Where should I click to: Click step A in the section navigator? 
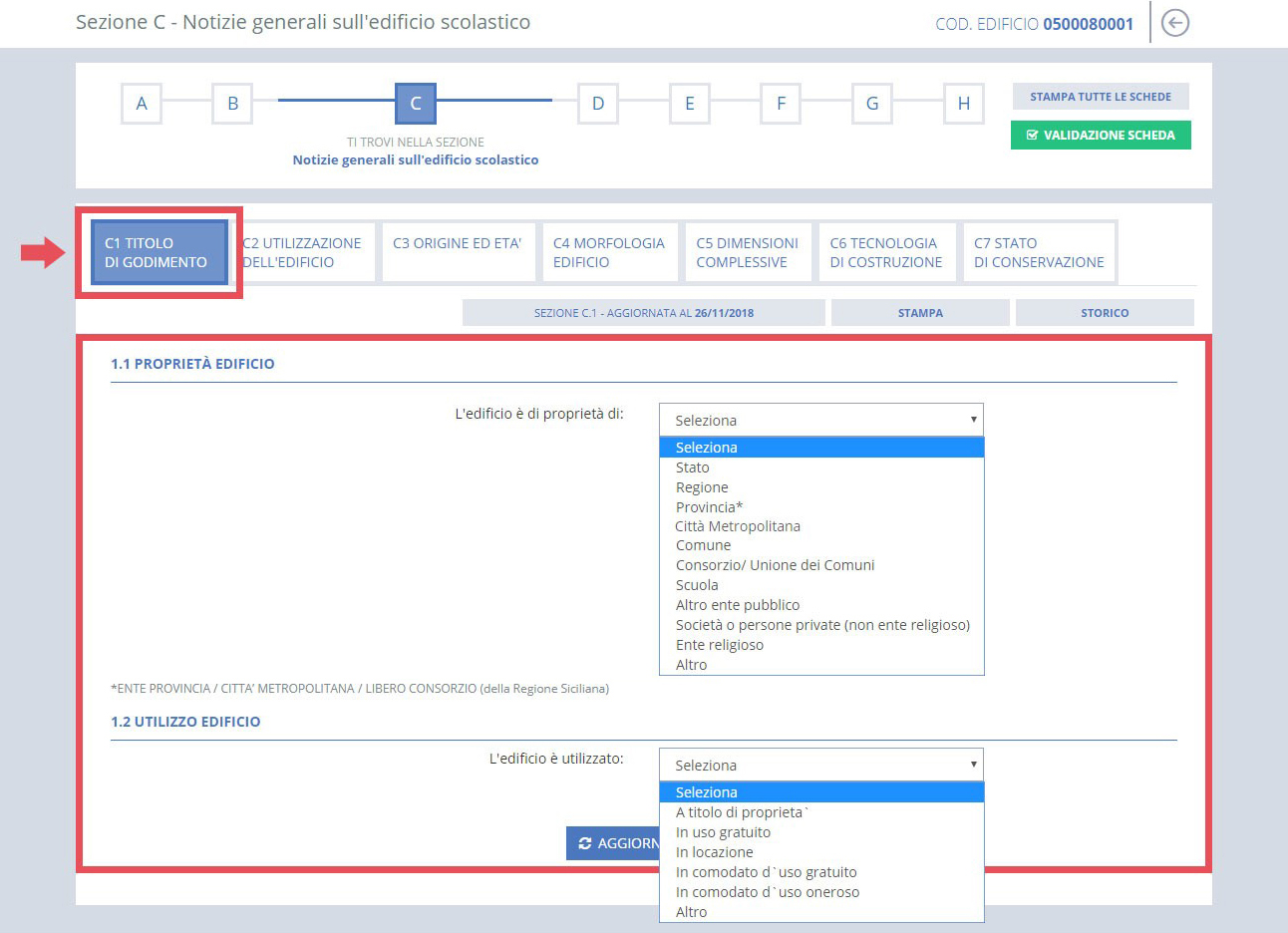click(x=141, y=104)
